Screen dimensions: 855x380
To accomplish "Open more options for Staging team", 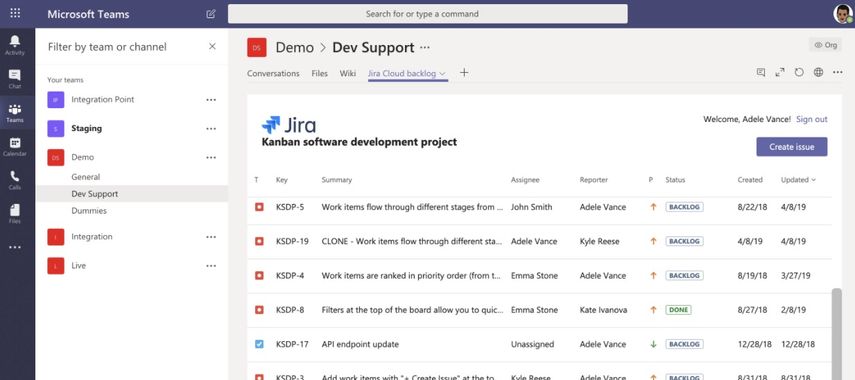I will (211, 129).
